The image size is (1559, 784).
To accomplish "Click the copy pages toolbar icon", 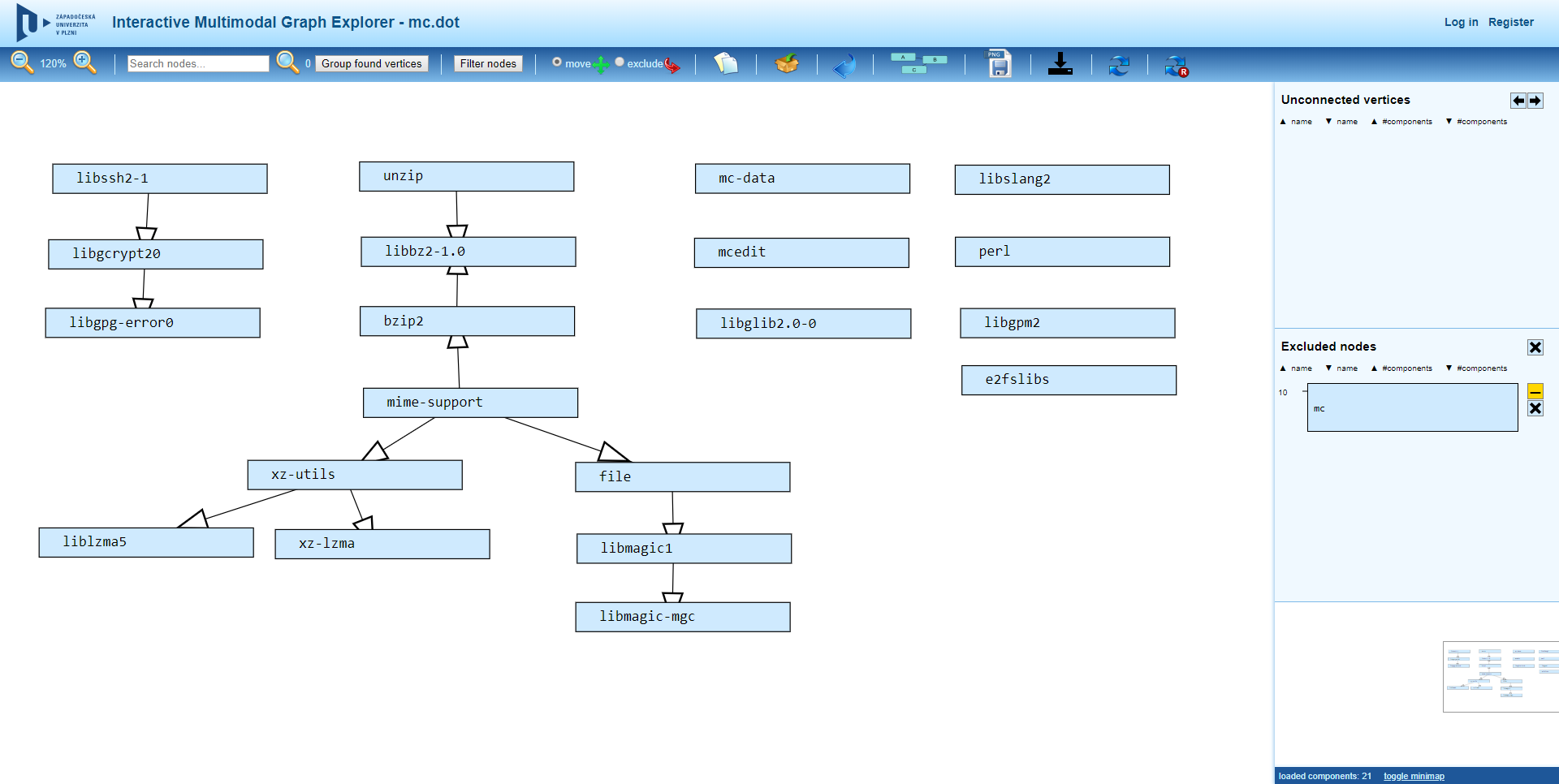I will click(726, 63).
